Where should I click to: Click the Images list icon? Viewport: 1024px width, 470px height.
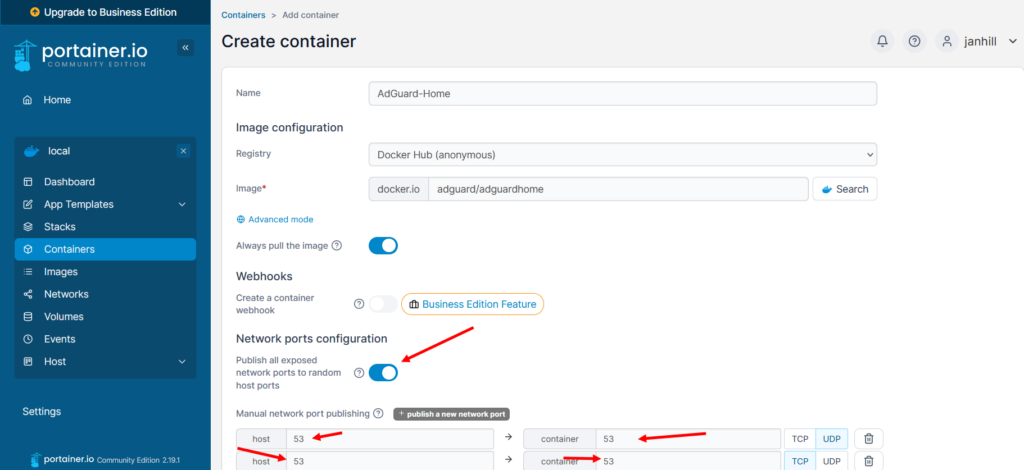point(27,272)
